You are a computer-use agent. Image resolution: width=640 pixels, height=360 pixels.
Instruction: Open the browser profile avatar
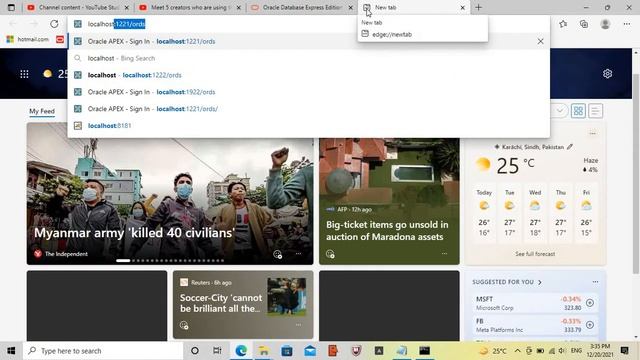click(605, 24)
